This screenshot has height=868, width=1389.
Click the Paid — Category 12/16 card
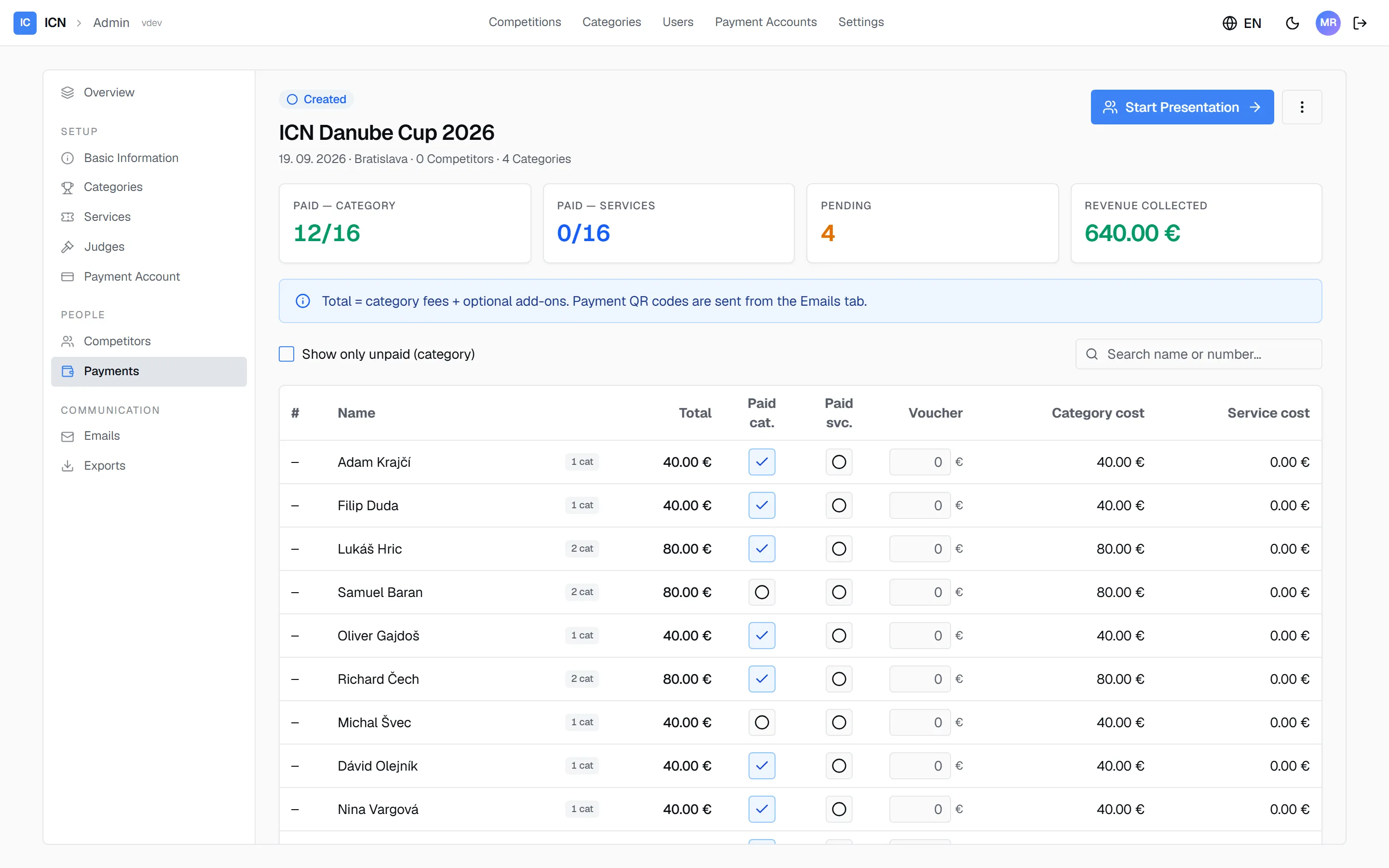click(x=405, y=223)
